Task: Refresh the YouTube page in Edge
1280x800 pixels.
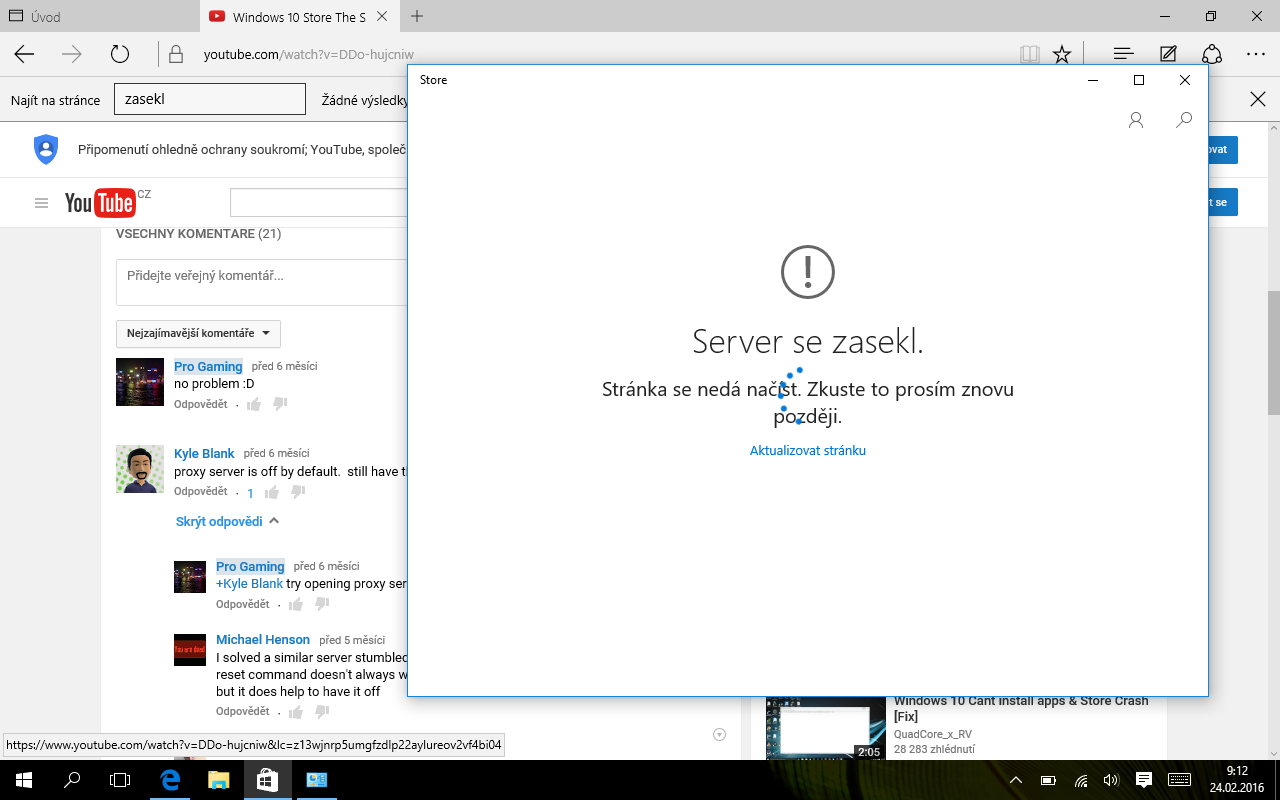Action: [120, 55]
